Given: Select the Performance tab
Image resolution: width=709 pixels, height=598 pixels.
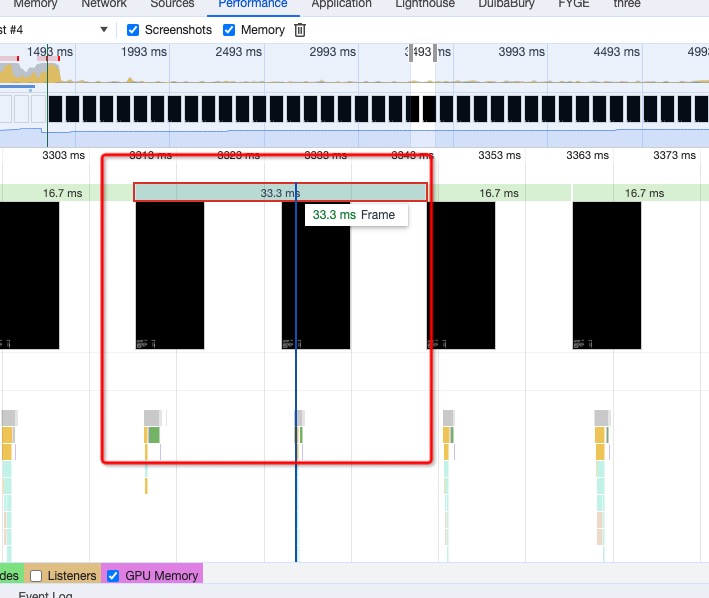Looking at the screenshot, I should click(x=253, y=4).
